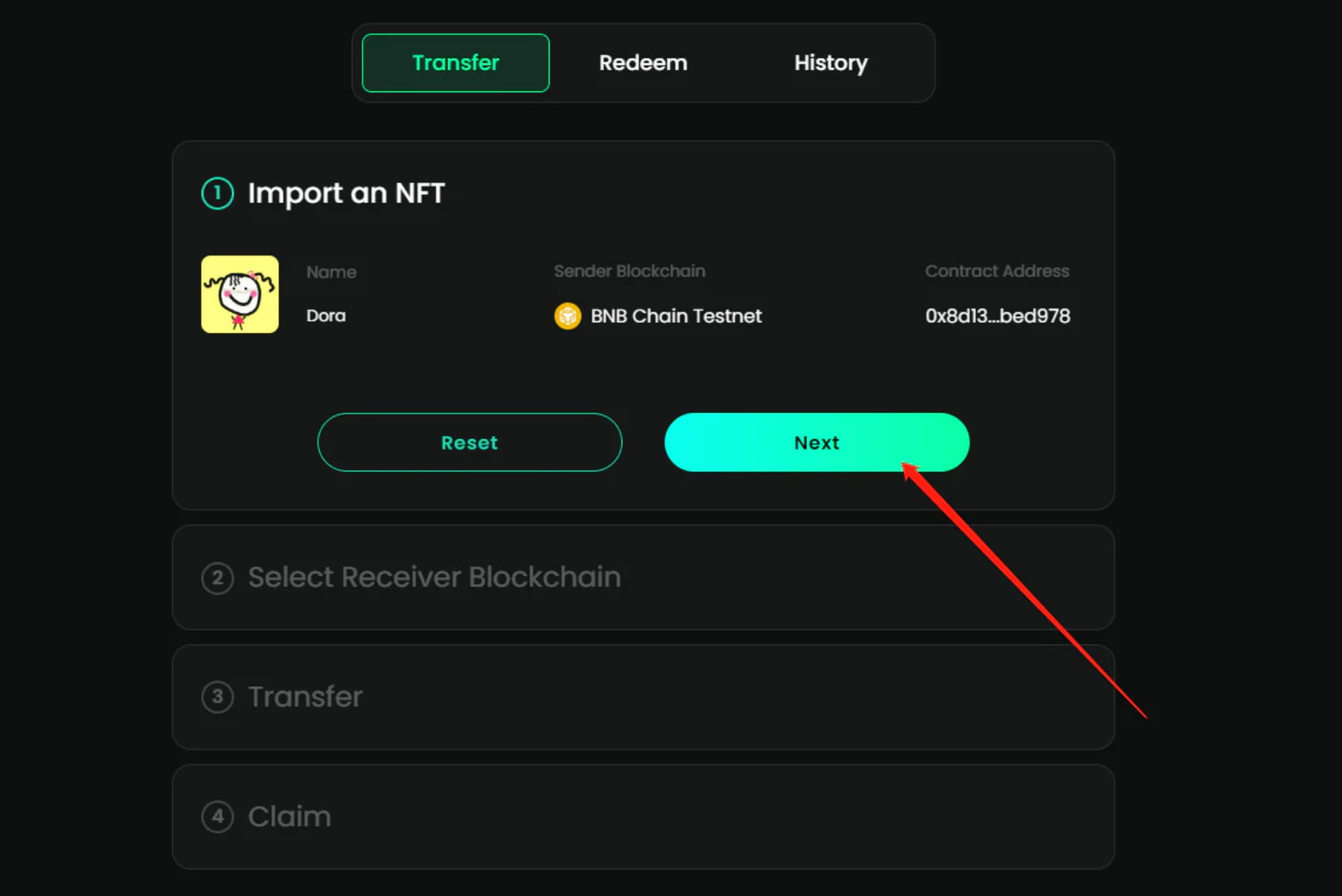Open the Redeem tab
This screenshot has width=1342, height=896.
(x=643, y=63)
